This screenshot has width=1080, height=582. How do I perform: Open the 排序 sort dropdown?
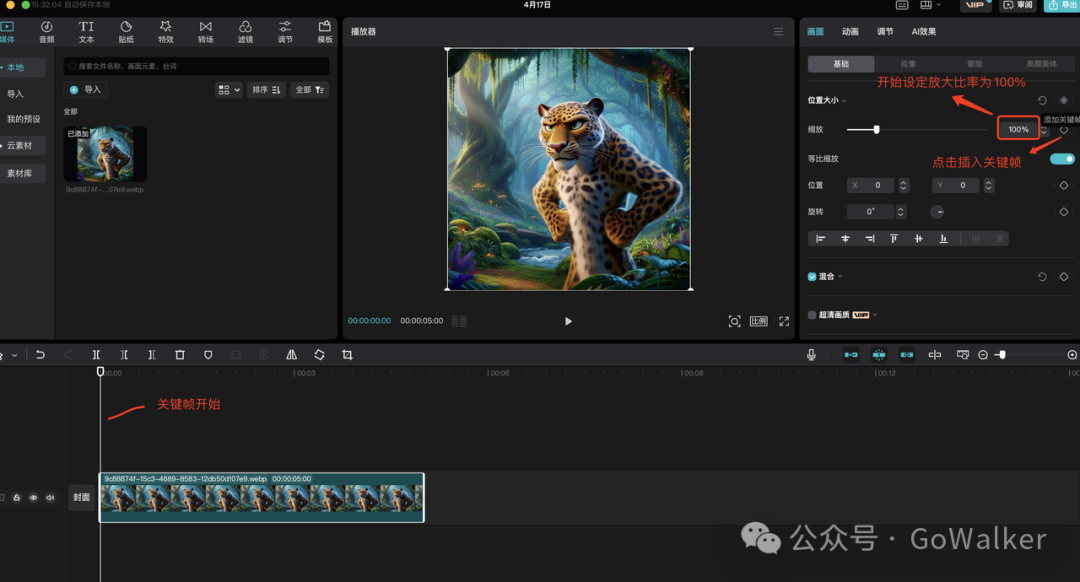(267, 90)
